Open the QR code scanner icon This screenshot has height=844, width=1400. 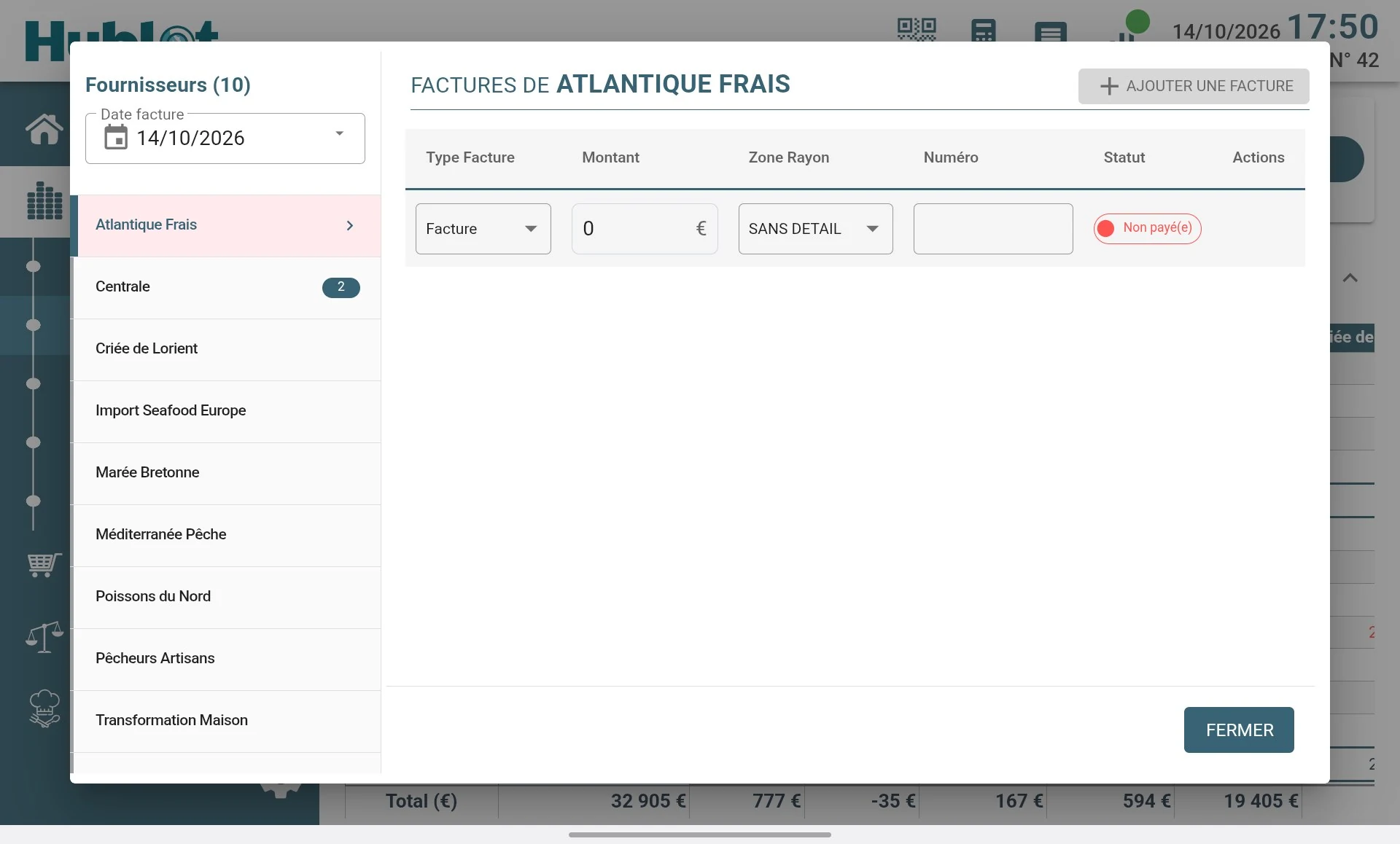click(917, 29)
